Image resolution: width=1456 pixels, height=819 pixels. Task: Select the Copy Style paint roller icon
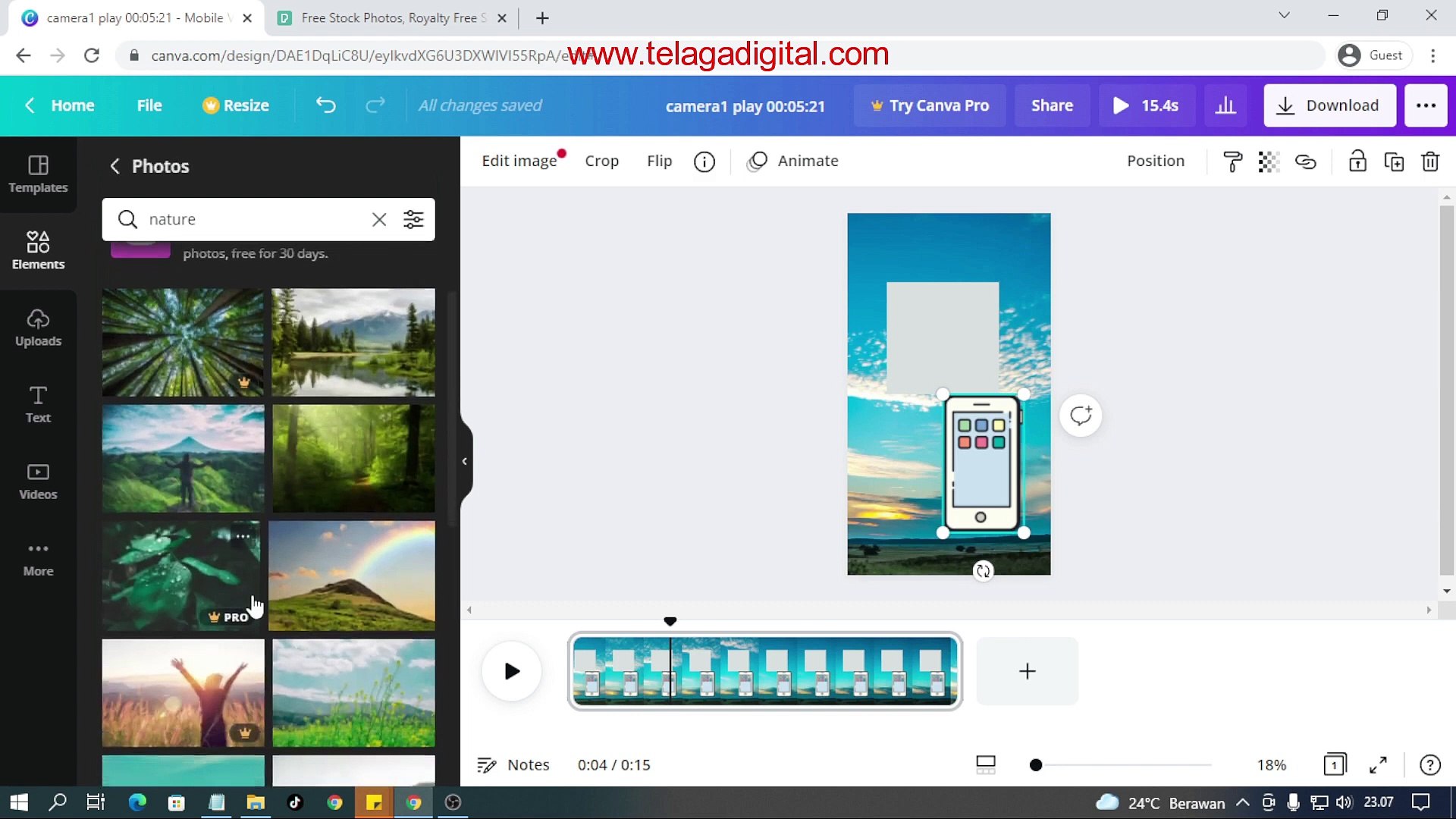click(1231, 161)
